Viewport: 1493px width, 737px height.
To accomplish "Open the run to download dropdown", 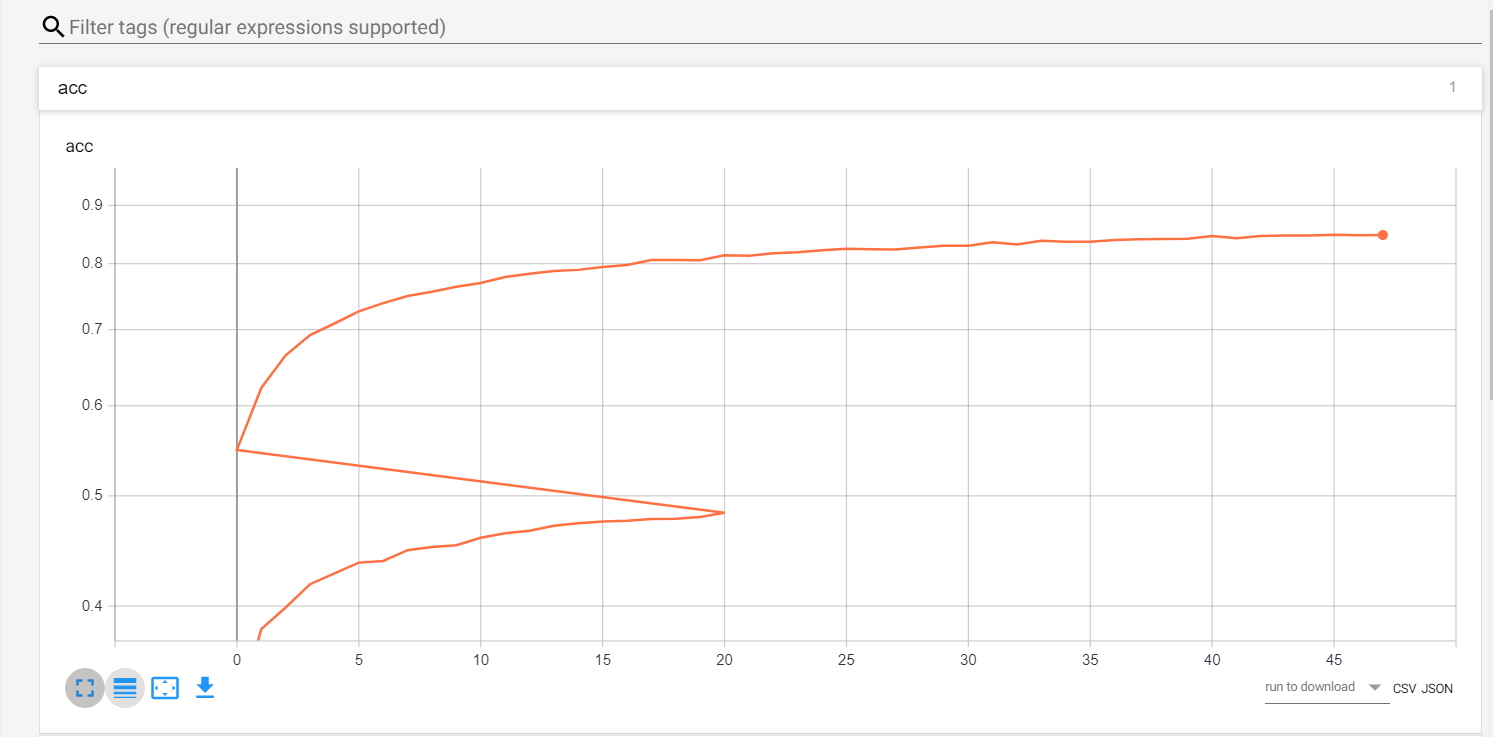I will (x=1326, y=688).
